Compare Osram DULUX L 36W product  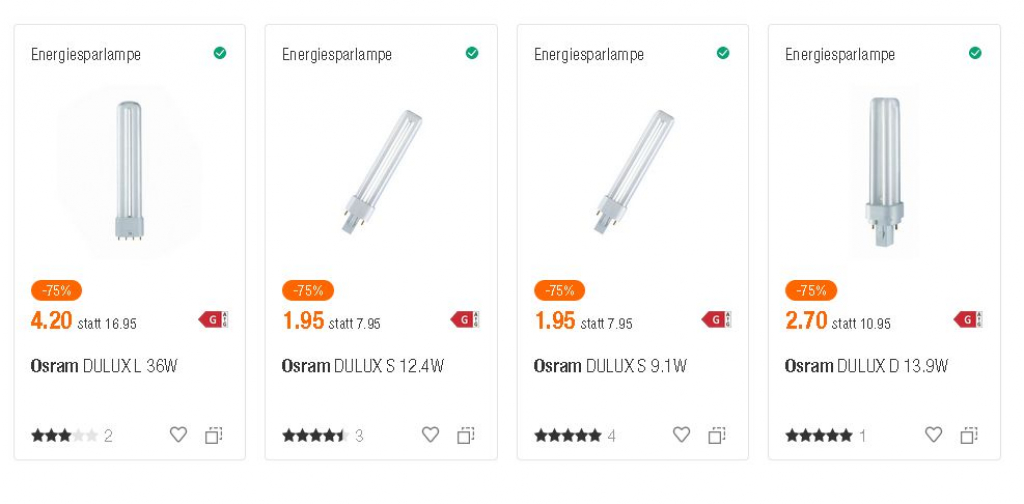coord(214,435)
